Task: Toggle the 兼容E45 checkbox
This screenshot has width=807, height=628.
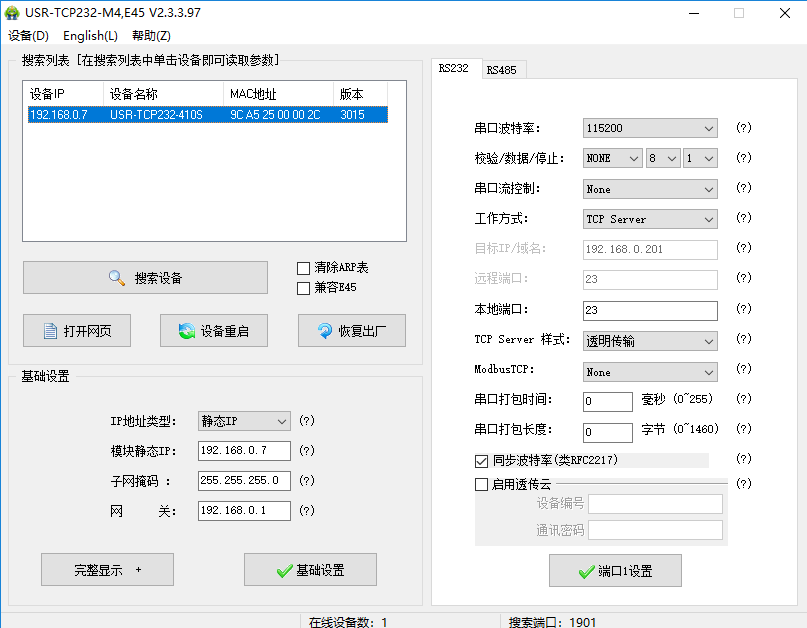Action: 304,288
